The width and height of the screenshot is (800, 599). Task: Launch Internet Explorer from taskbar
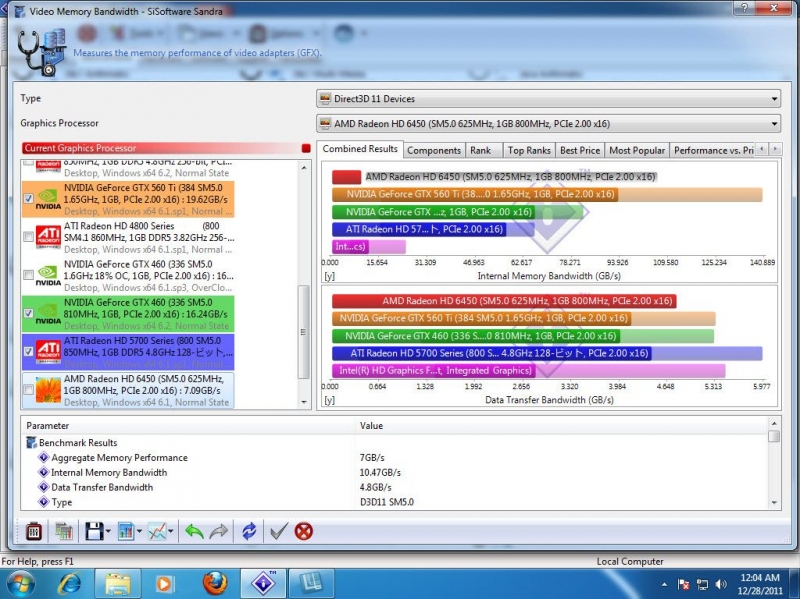[x=69, y=584]
